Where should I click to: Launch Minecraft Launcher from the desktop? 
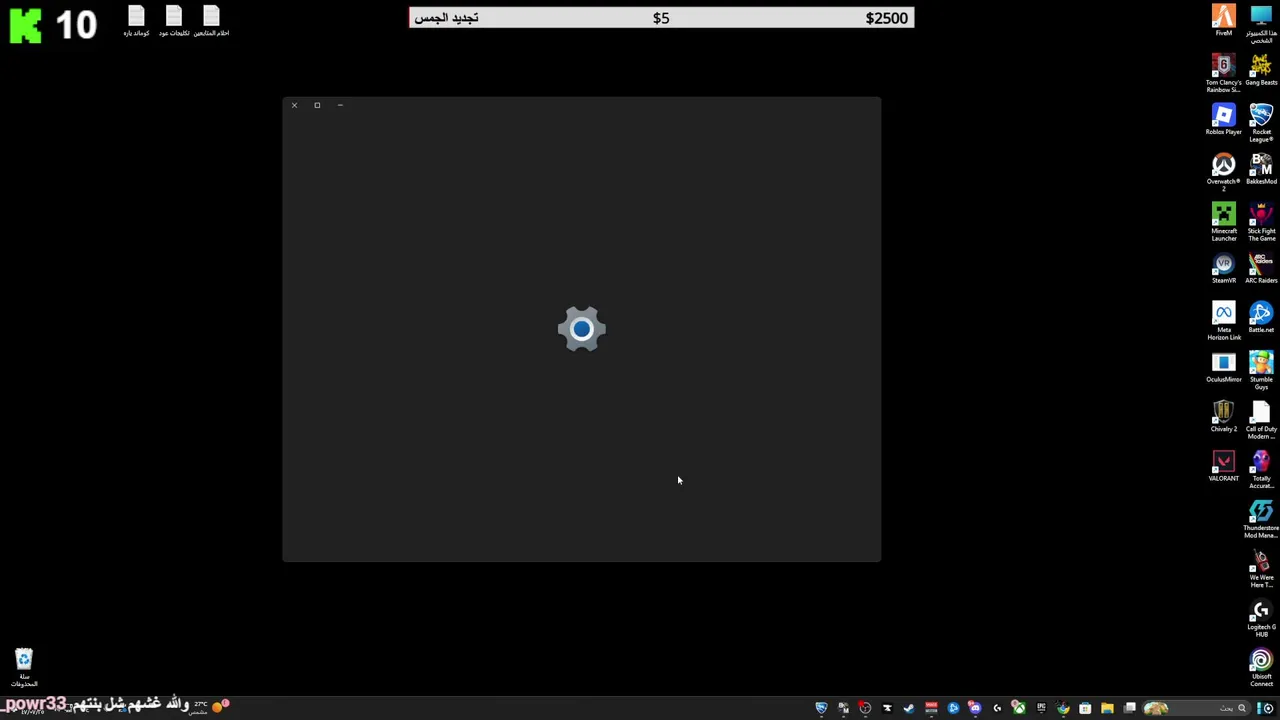(x=1224, y=220)
